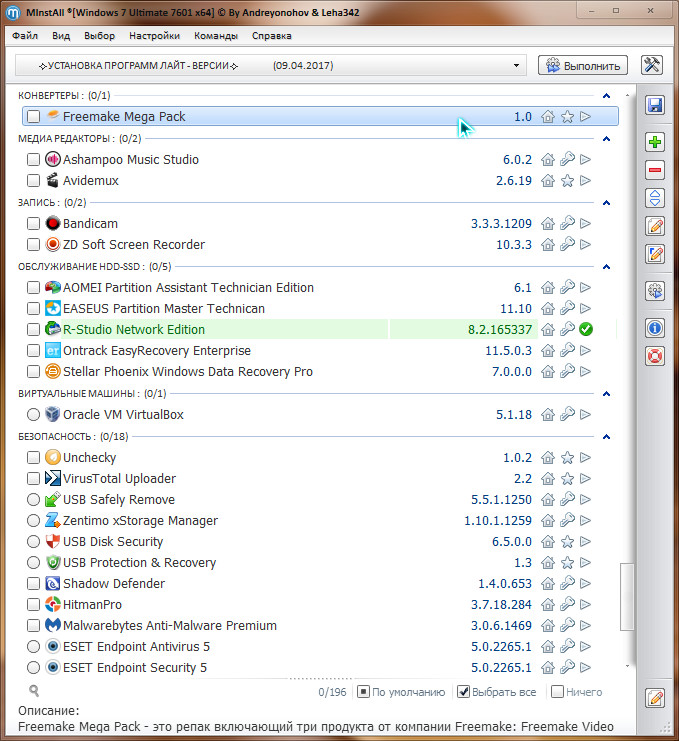The height and width of the screenshot is (741, 679).
Task: Collapse the ВИРТУАЛЬНЫЕ МАШИНЫ section
Action: pyautogui.click(x=607, y=394)
